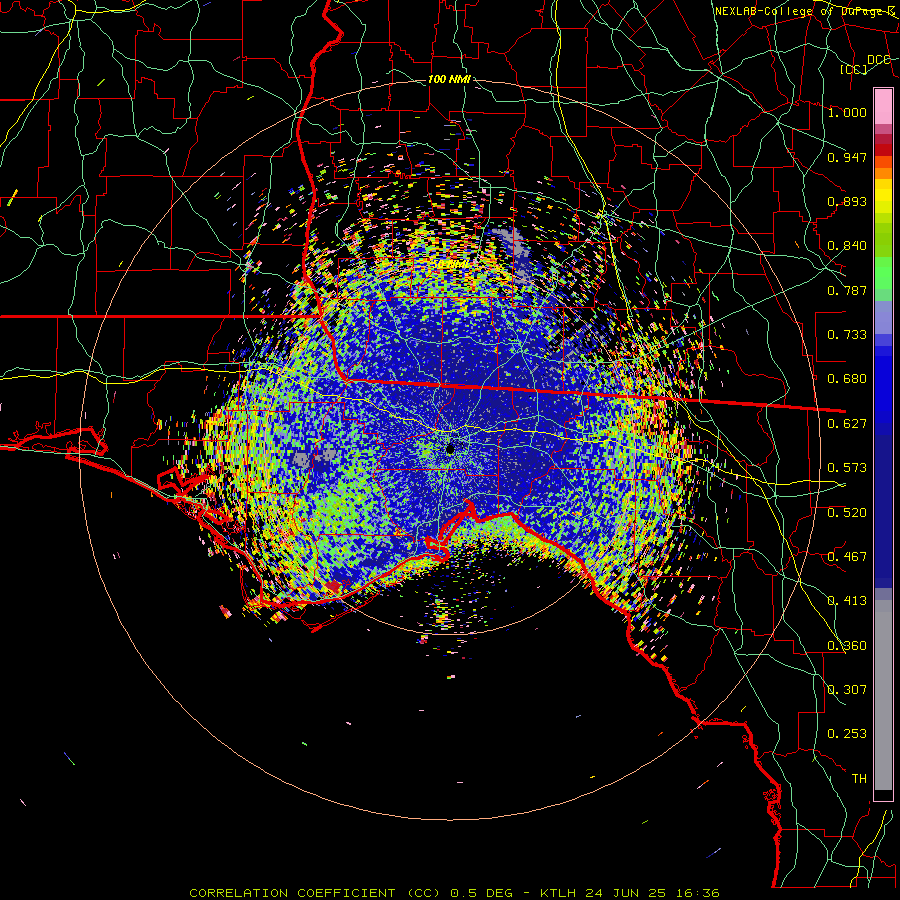Select the 0.307 scale label
The height and width of the screenshot is (900, 900).
847,690
